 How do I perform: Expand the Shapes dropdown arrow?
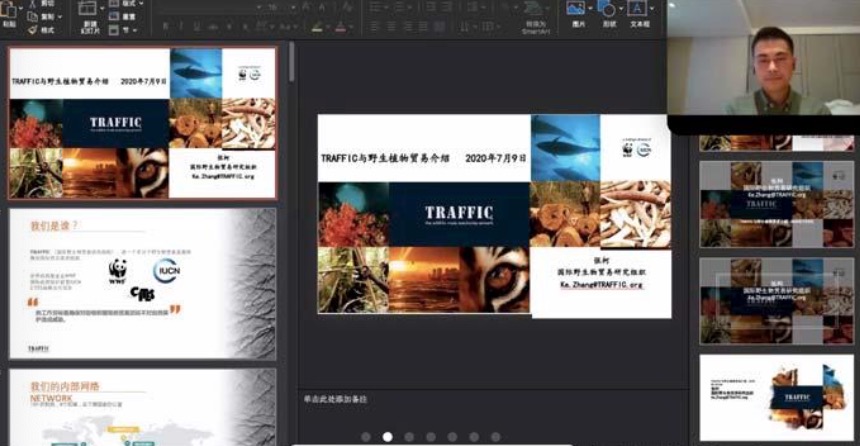coord(621,9)
